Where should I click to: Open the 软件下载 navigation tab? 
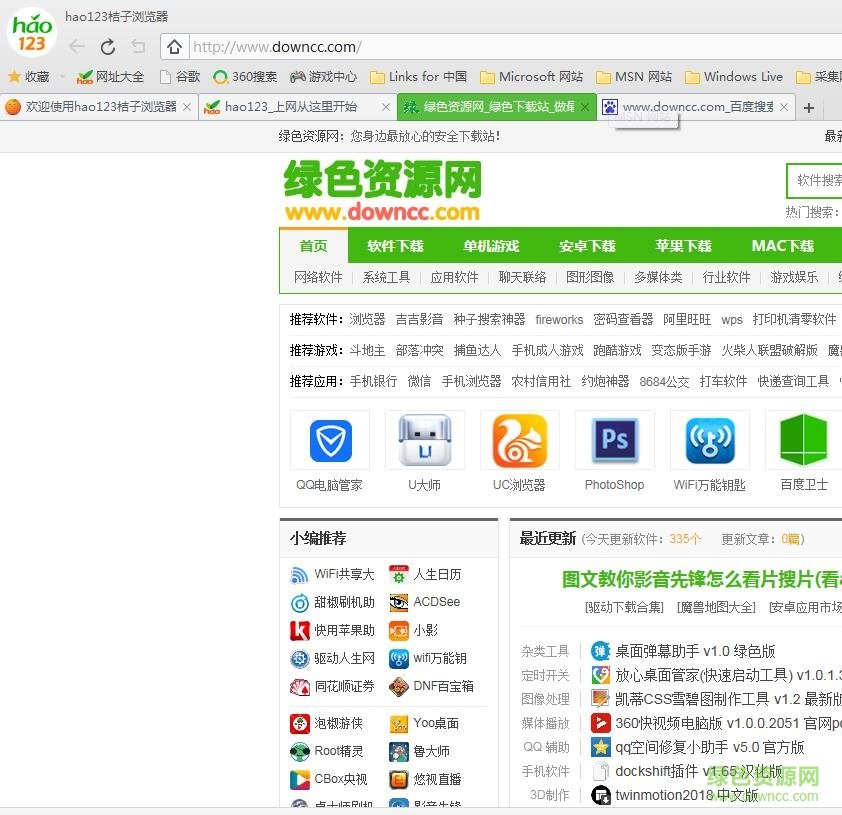point(395,246)
